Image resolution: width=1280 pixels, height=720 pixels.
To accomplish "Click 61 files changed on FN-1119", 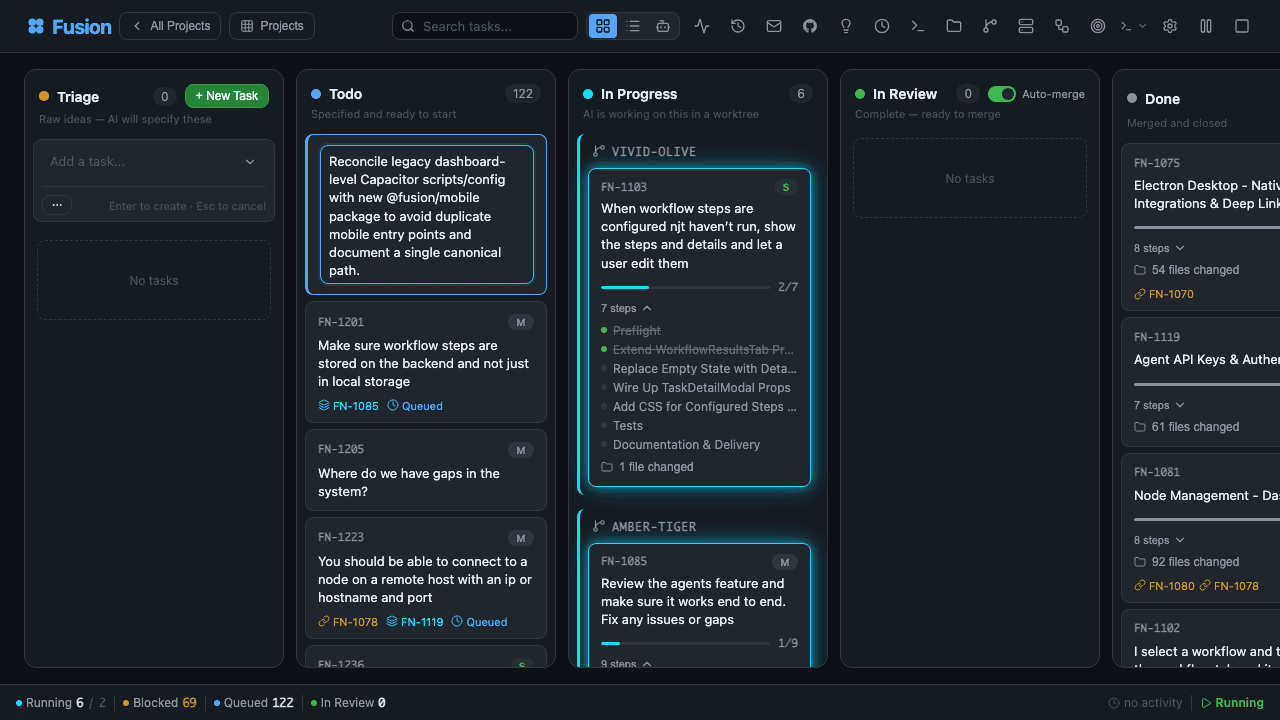I will tap(1186, 427).
